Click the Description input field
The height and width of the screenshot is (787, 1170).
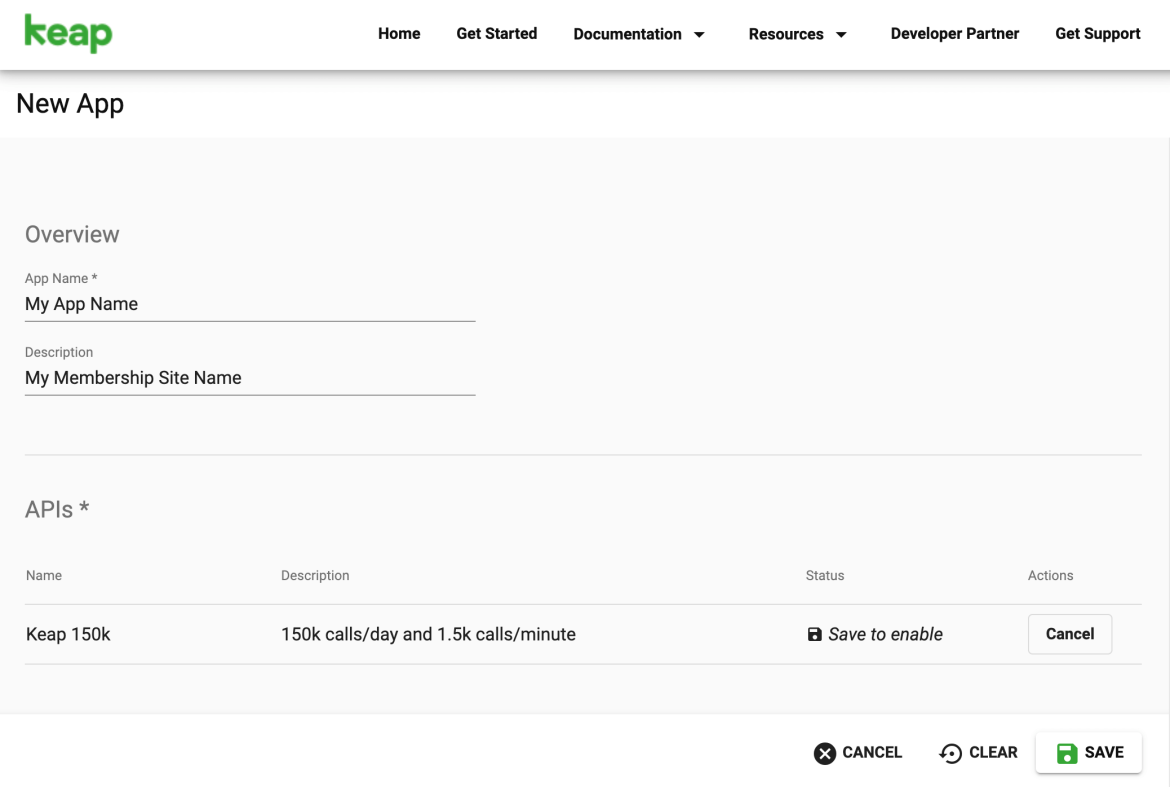coord(250,378)
